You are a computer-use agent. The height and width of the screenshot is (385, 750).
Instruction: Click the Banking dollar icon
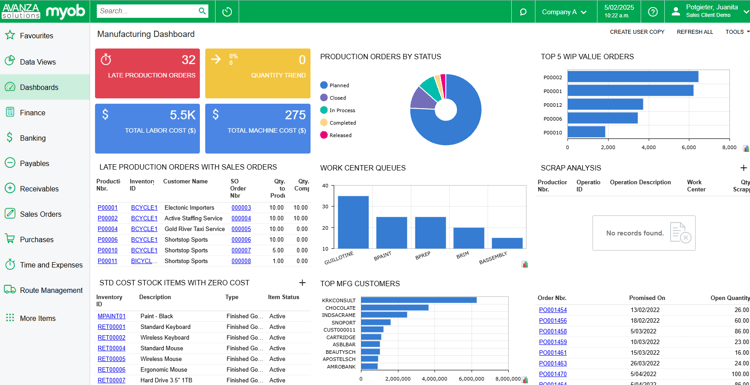9,138
